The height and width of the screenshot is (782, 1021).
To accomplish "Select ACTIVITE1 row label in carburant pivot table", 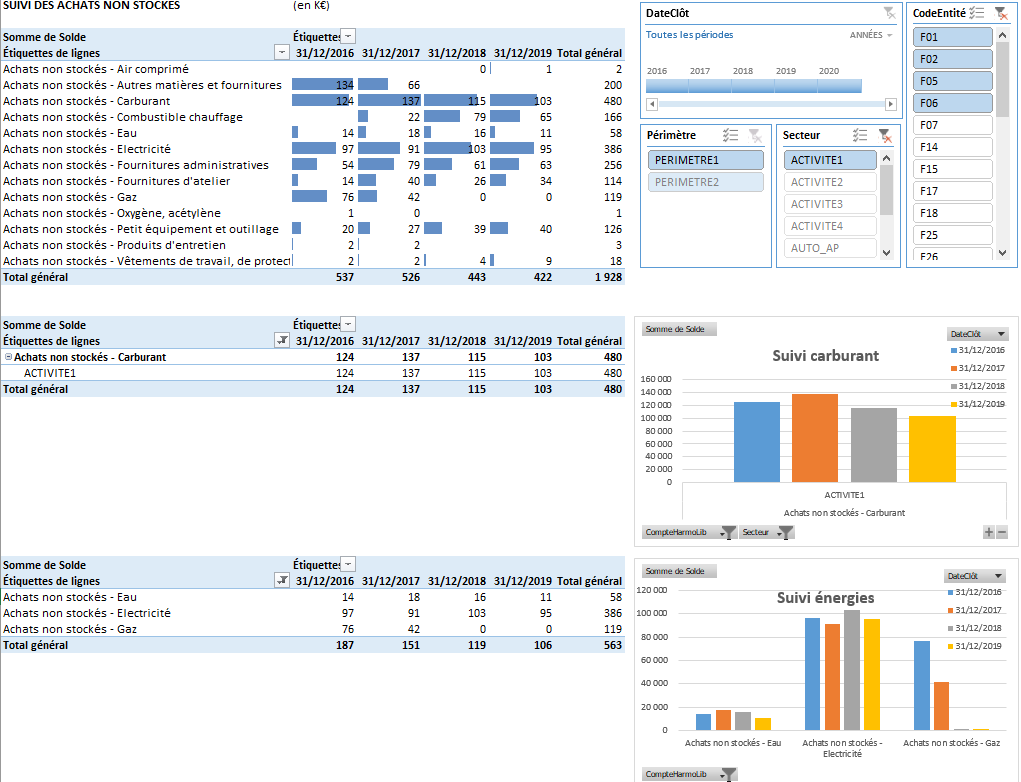I will click(50, 373).
